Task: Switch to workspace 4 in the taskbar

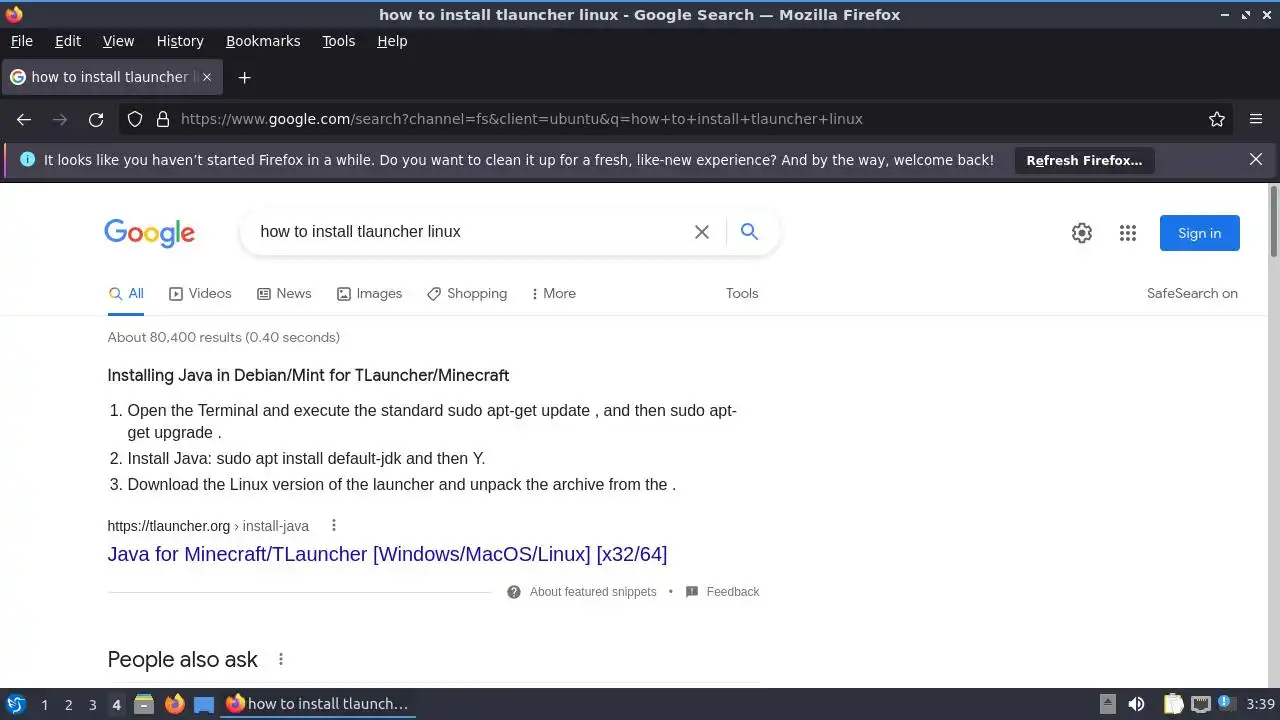Action: (116, 704)
